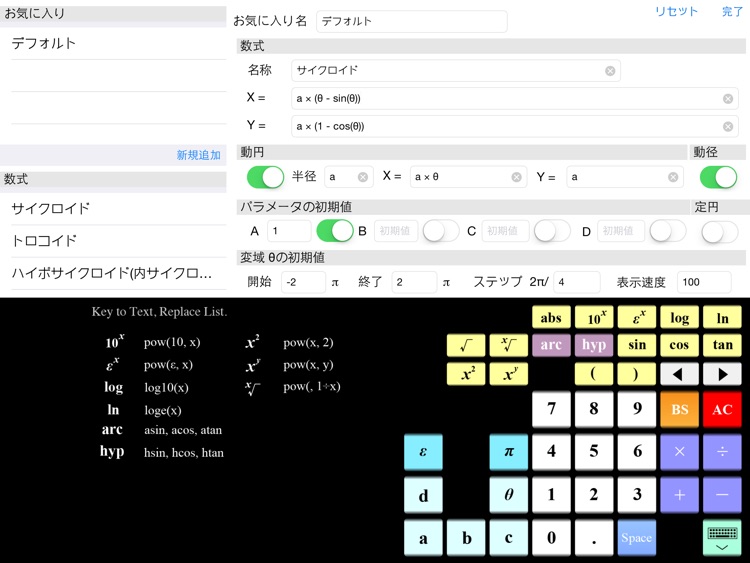The image size is (750, 563).
Task: Click the 表示速度 display speed field
Action: point(704,282)
